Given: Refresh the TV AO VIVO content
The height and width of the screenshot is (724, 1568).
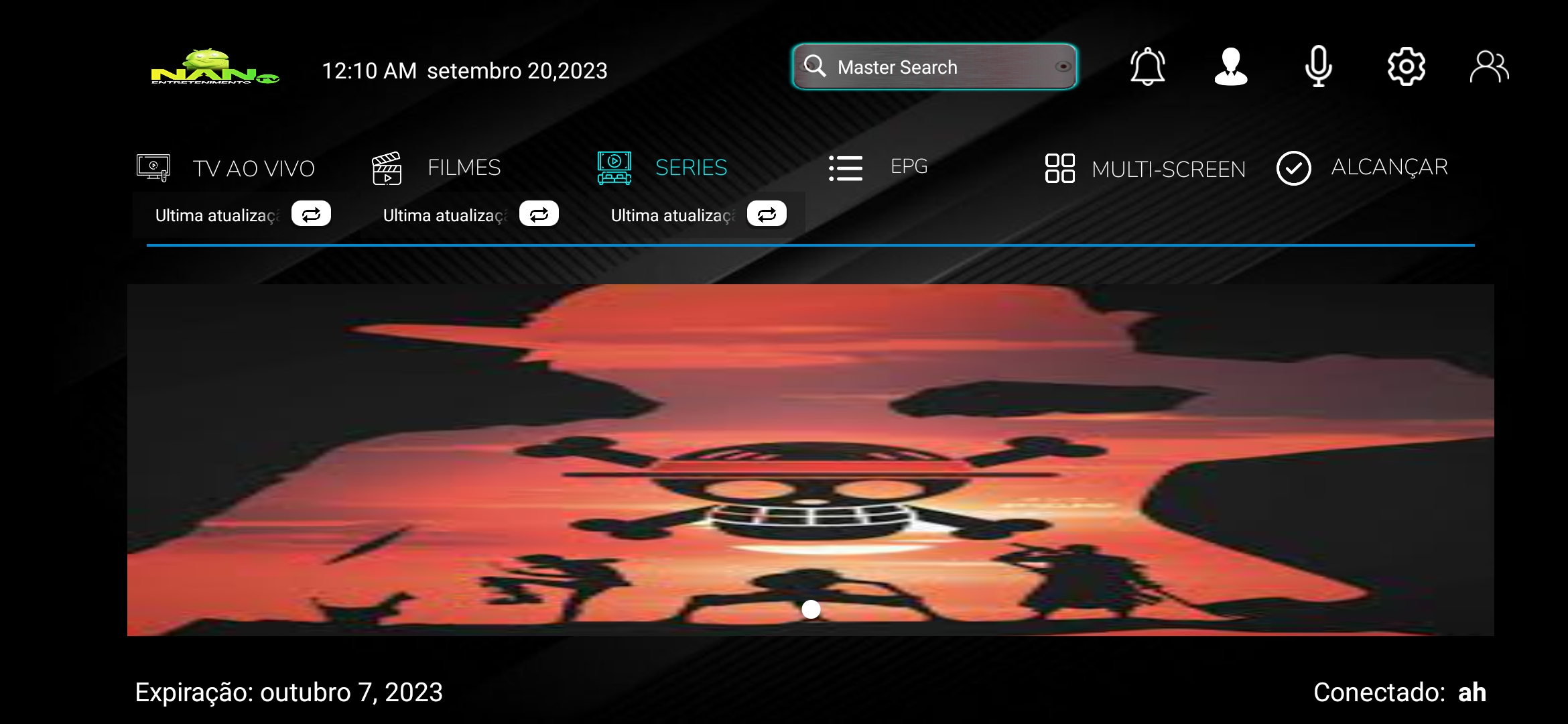Looking at the screenshot, I should point(311,214).
